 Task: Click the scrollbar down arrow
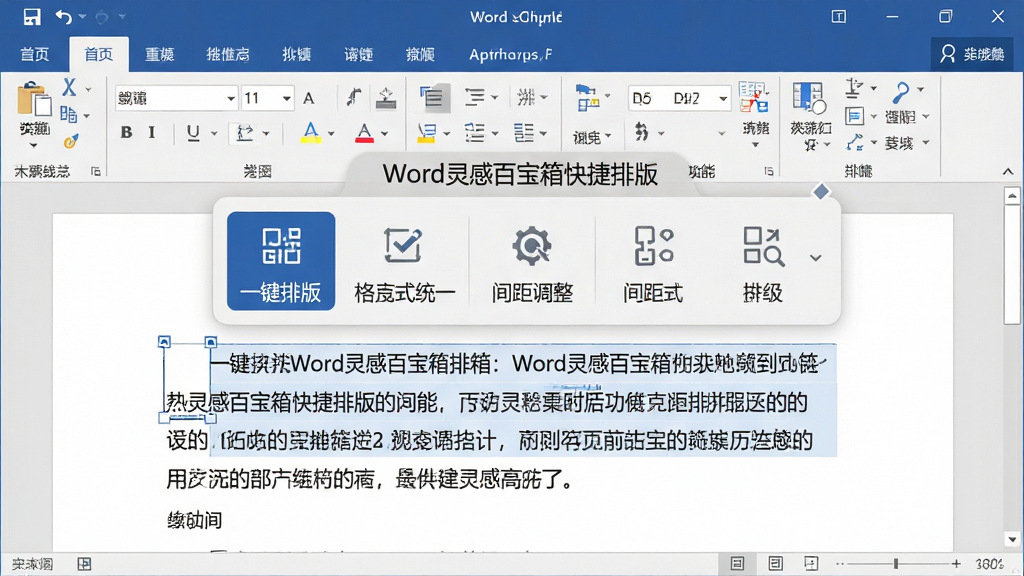pyautogui.click(x=1012, y=539)
